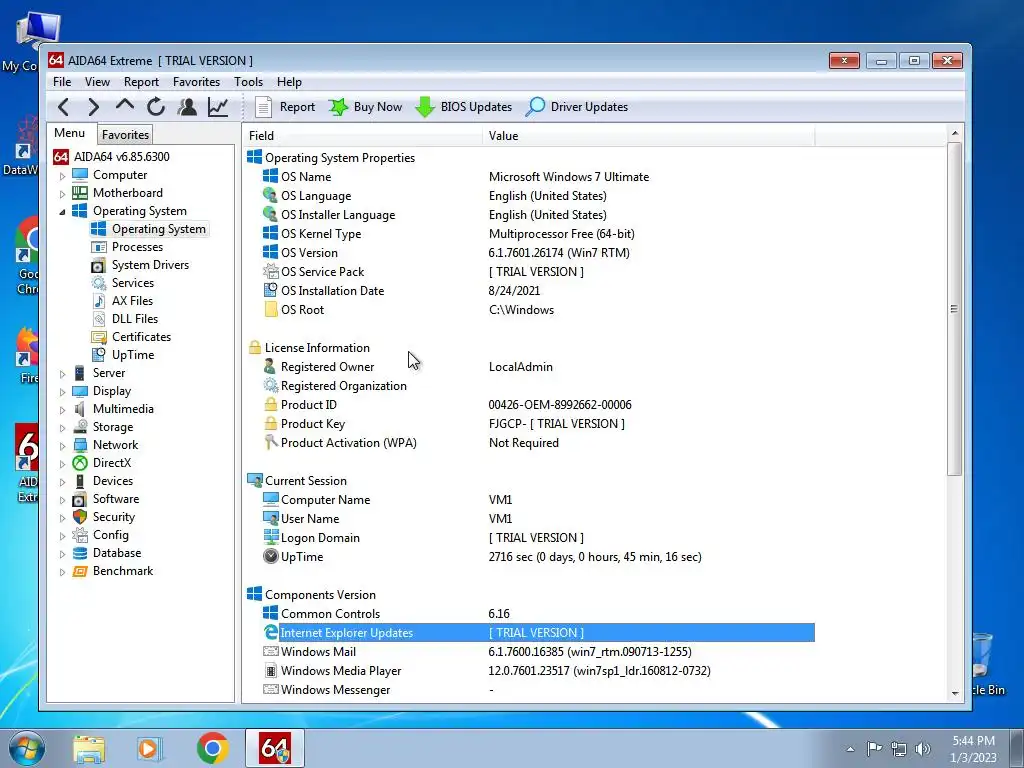This screenshot has width=1024, height=768.
Task: Click the DirectX Xbox icon
Action: (x=80, y=463)
